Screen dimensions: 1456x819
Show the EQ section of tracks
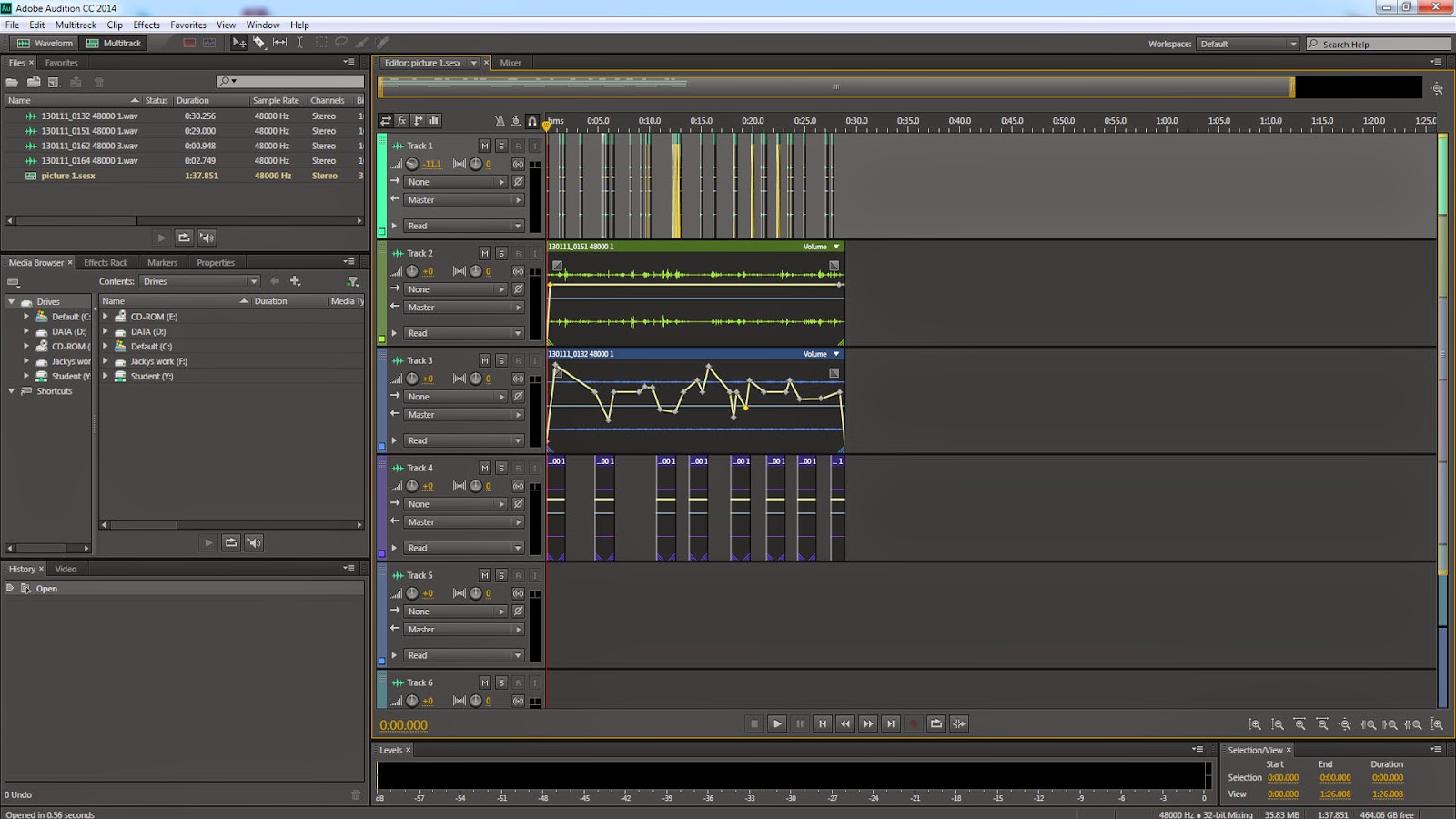point(434,120)
